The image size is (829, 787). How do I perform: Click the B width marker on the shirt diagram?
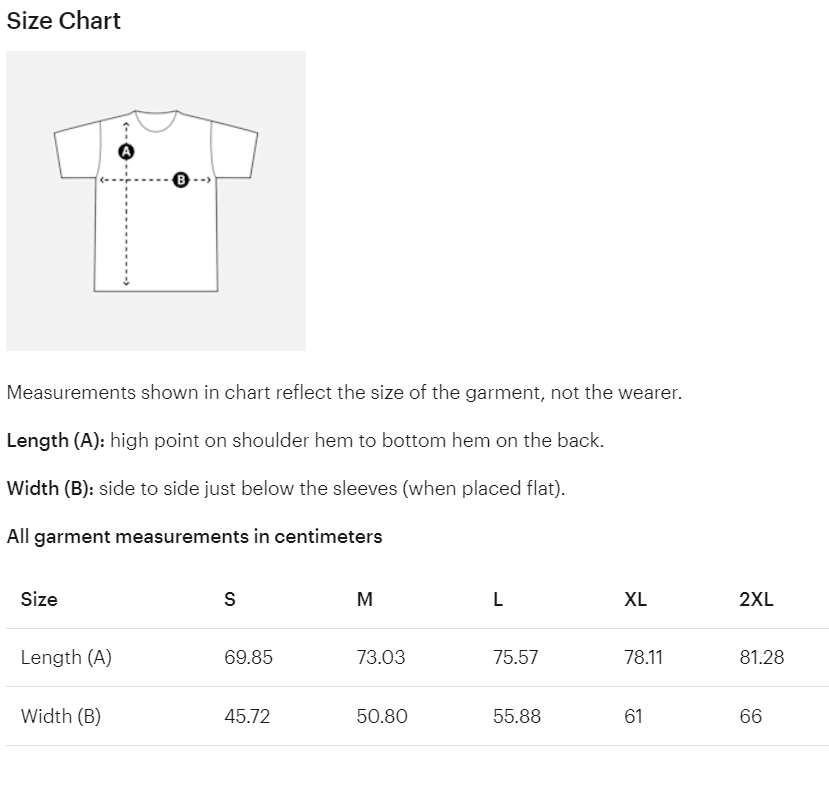[x=181, y=180]
